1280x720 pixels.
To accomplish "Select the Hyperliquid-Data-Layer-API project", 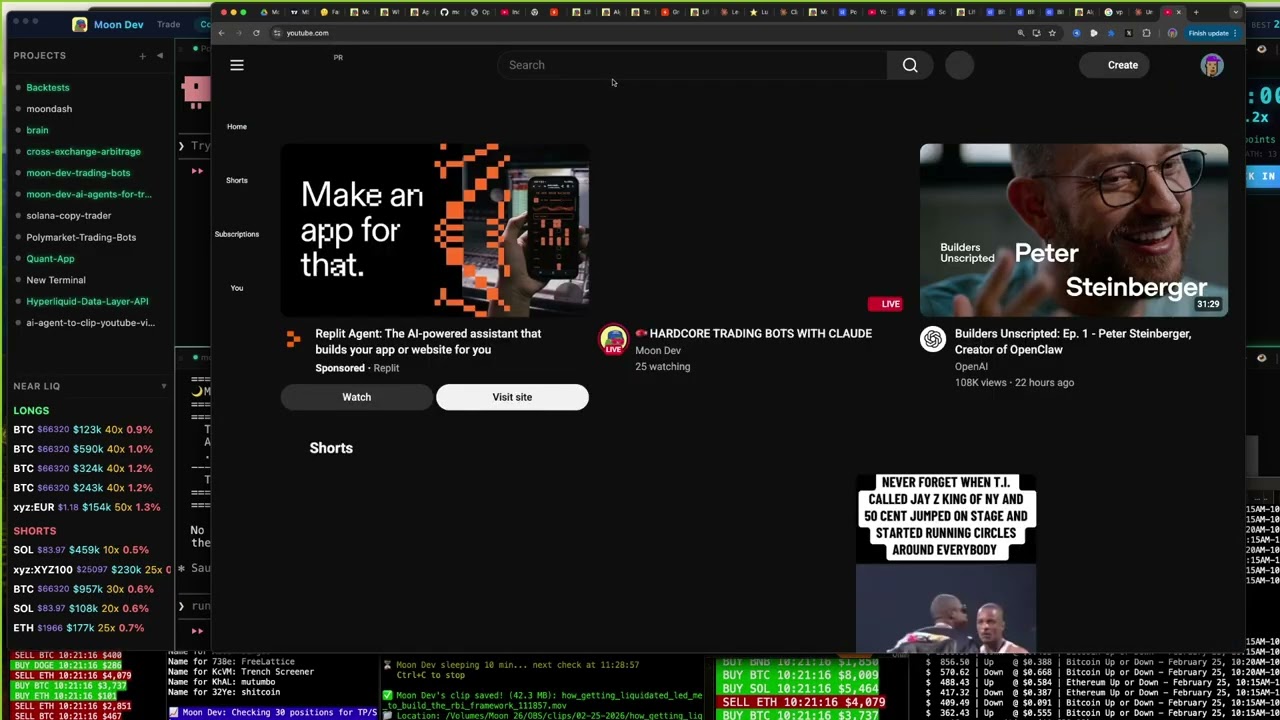I will click(x=87, y=301).
